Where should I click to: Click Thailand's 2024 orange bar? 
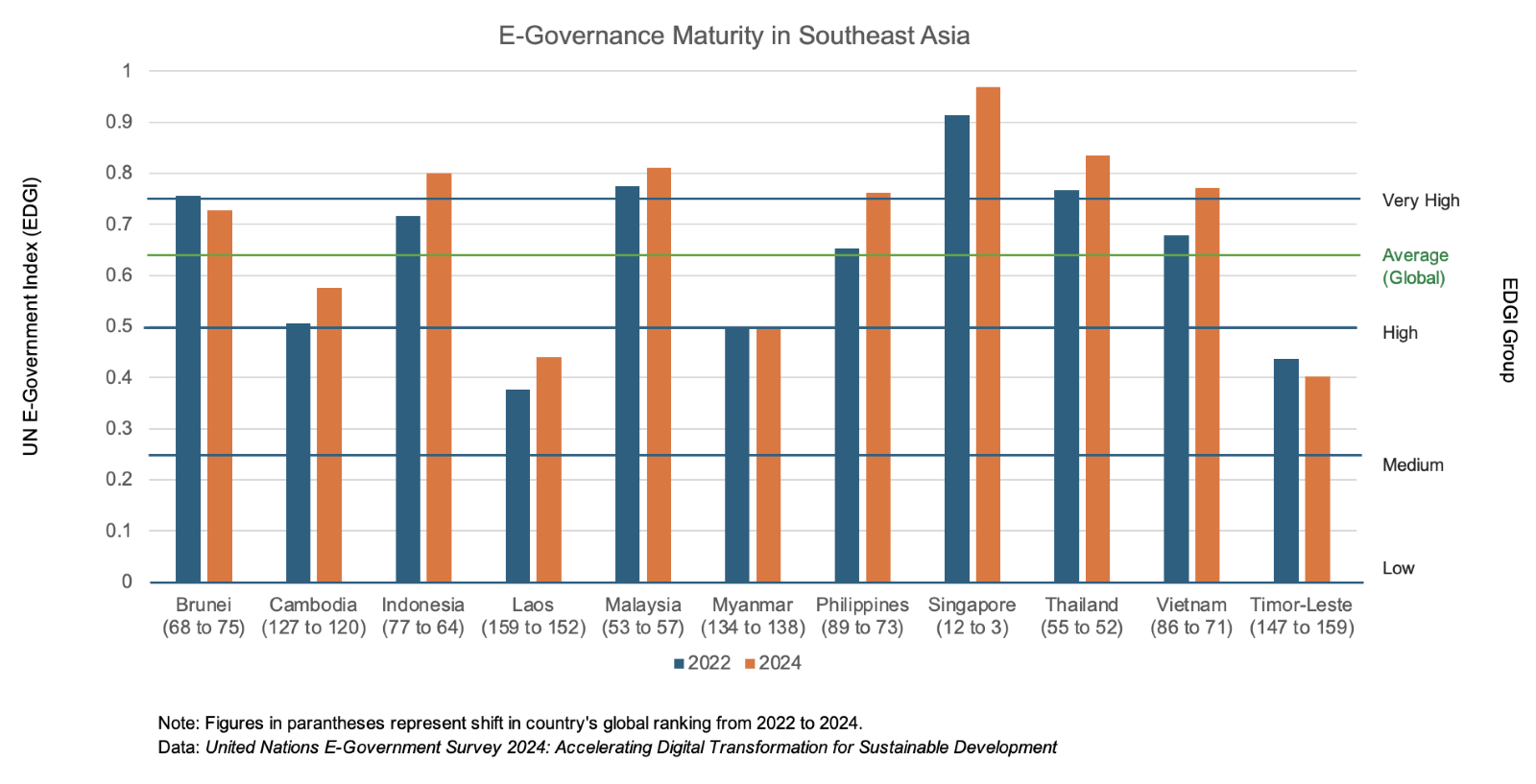coord(1097,368)
